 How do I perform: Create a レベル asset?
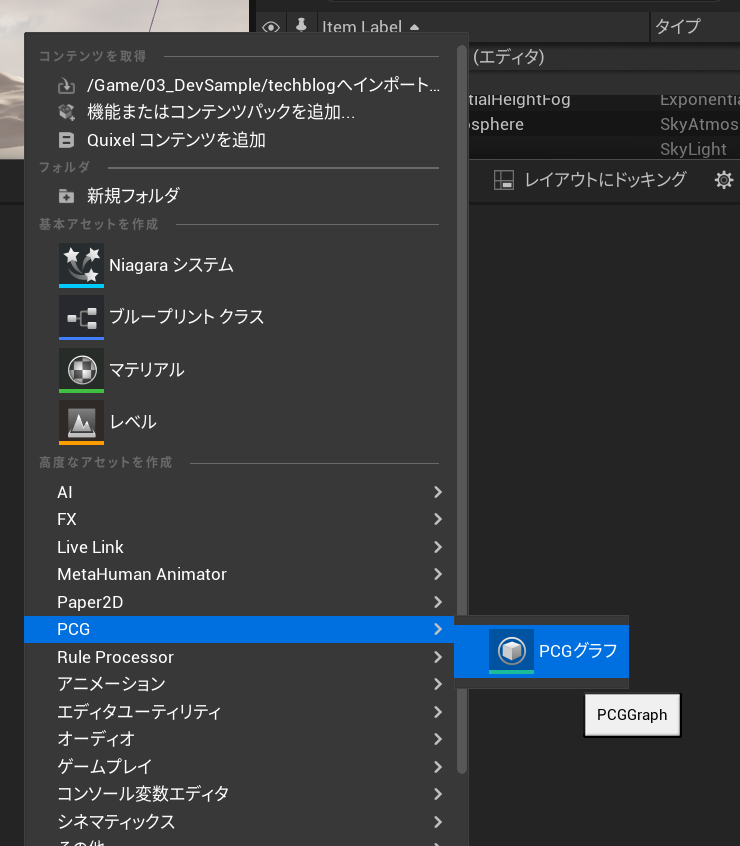(x=239, y=422)
